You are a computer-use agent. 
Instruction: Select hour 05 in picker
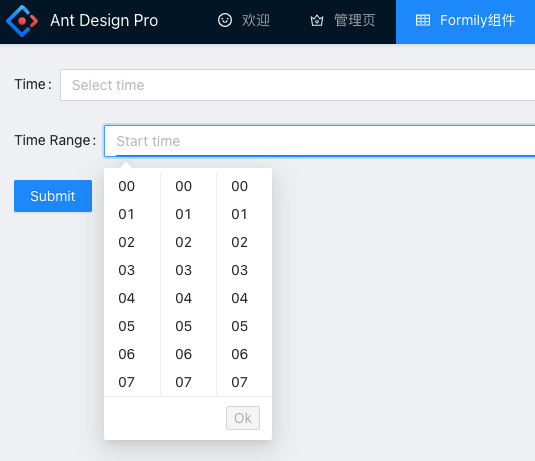pos(132,326)
